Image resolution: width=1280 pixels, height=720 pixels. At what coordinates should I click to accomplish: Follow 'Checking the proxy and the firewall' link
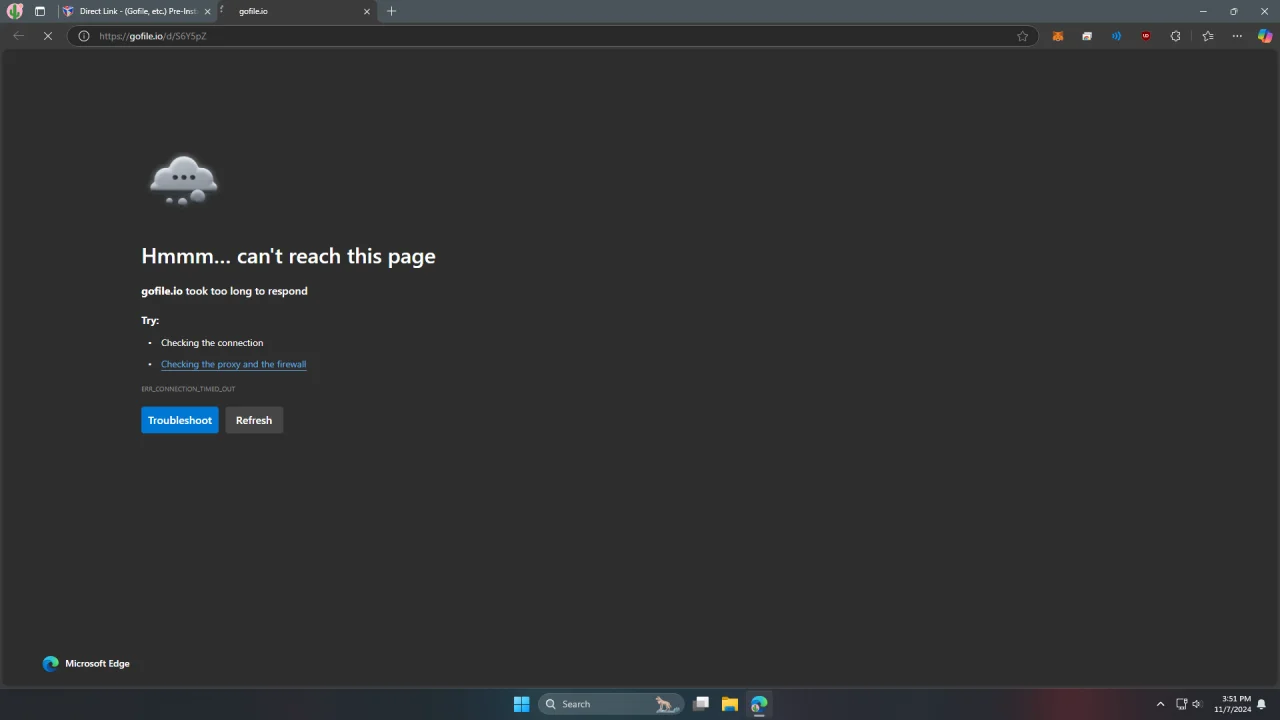233,364
